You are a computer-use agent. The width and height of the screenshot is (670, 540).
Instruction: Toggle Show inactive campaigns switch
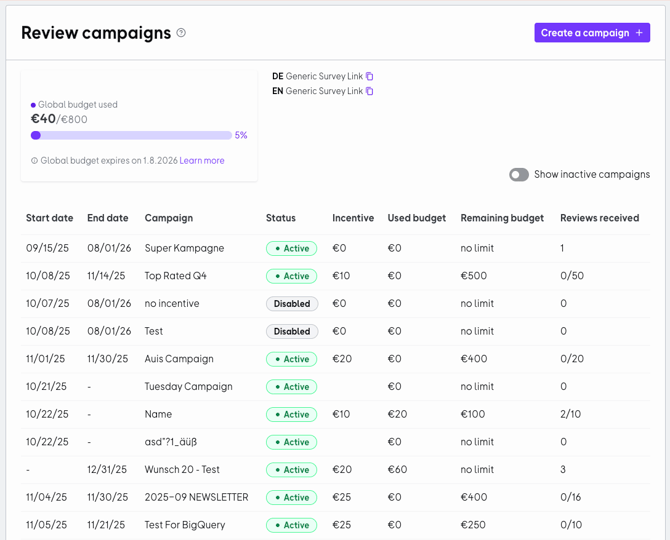[518, 174]
